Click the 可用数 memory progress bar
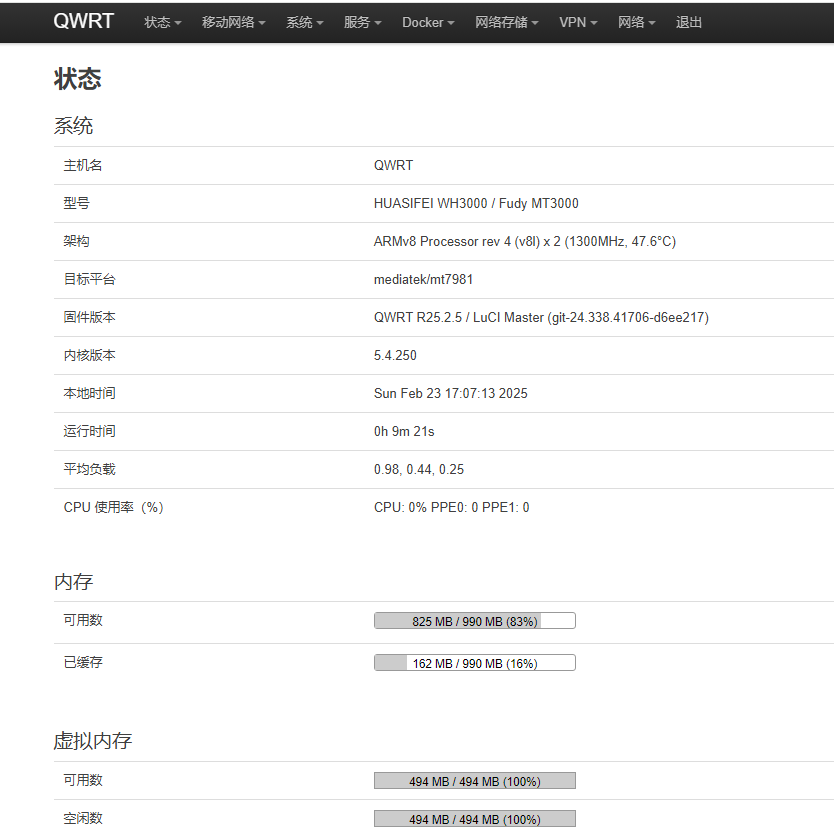Image resolution: width=834 pixels, height=839 pixels. pyautogui.click(x=475, y=621)
